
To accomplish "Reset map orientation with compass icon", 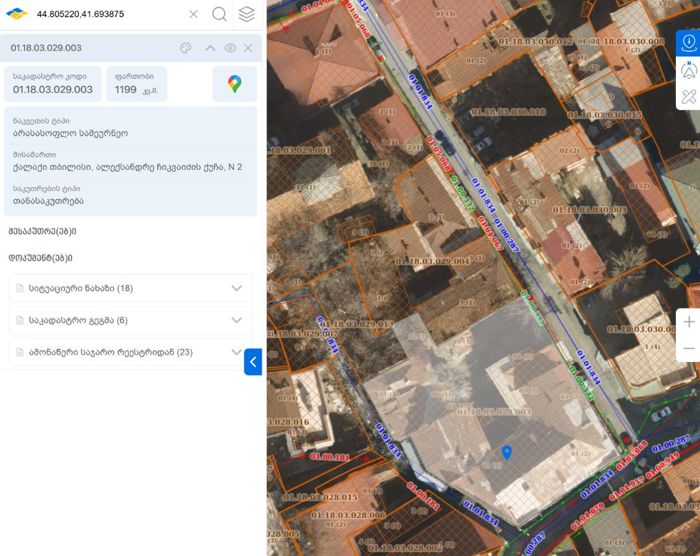I will (x=688, y=70).
